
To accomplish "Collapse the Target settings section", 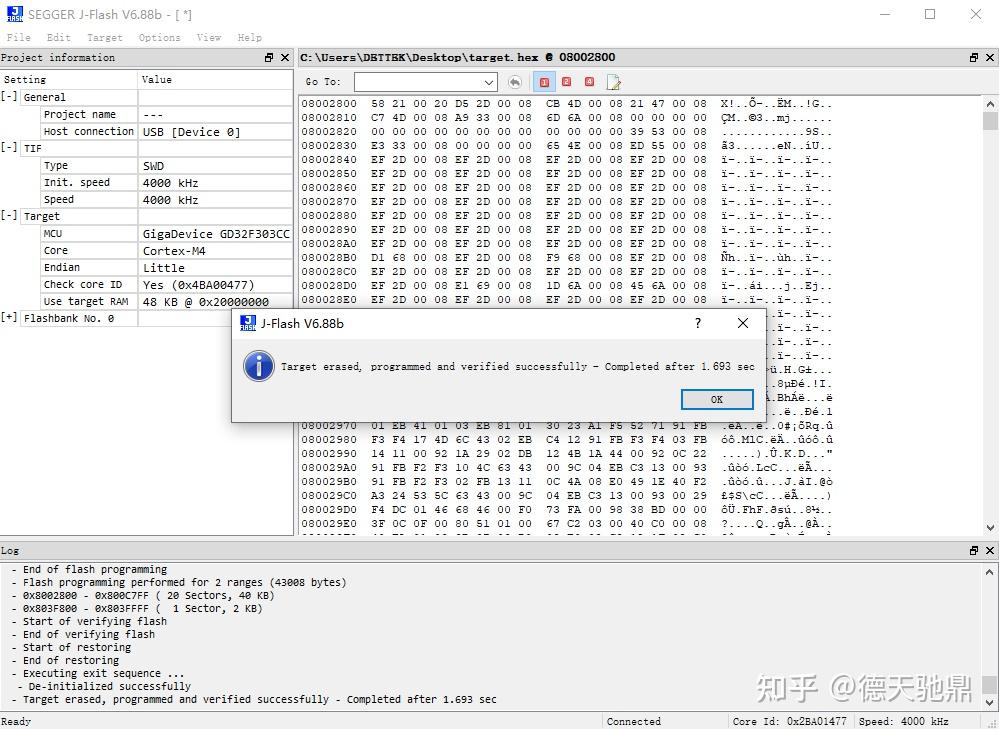I will click(x=10, y=216).
